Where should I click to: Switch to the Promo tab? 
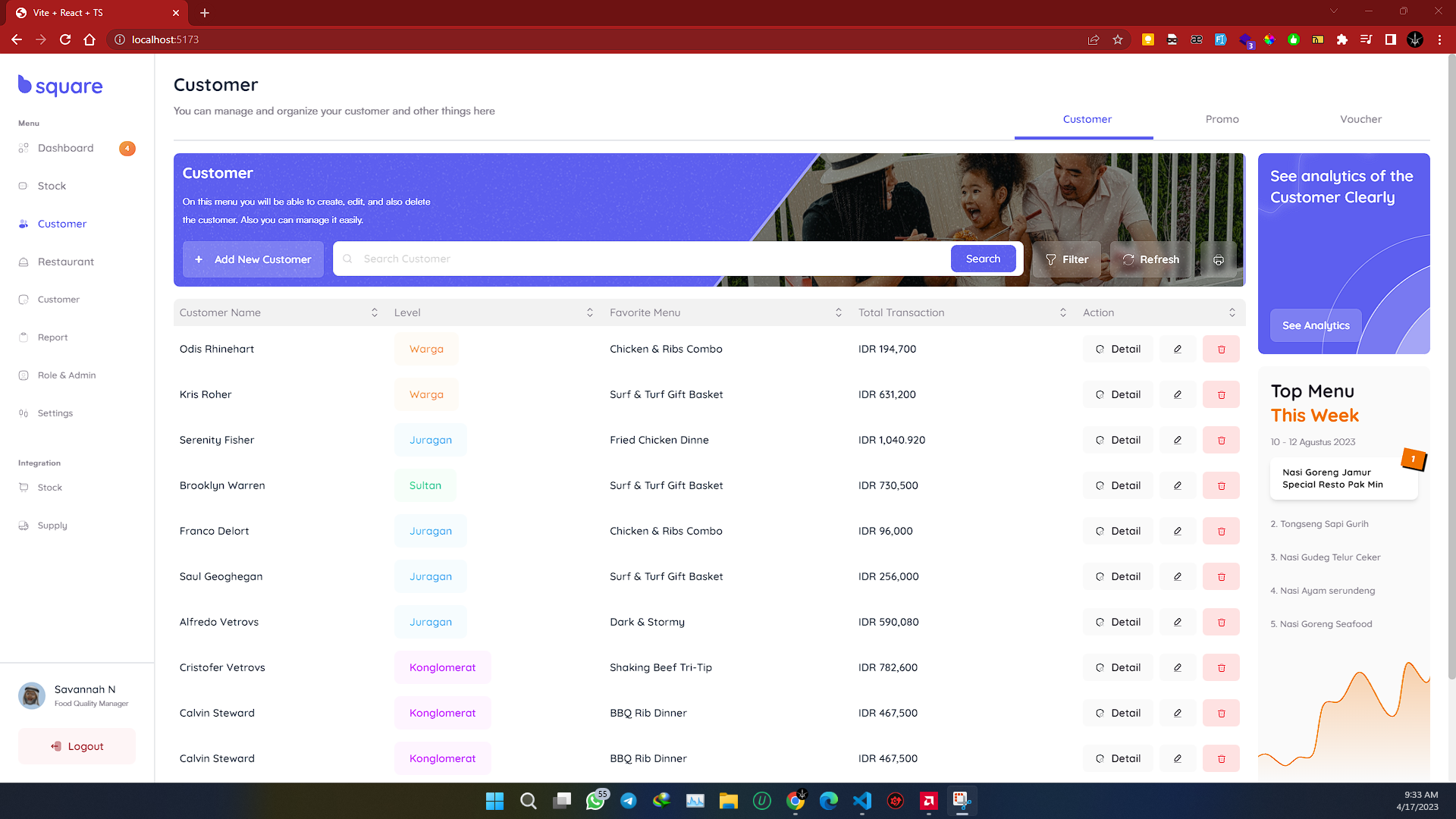tap(1222, 119)
